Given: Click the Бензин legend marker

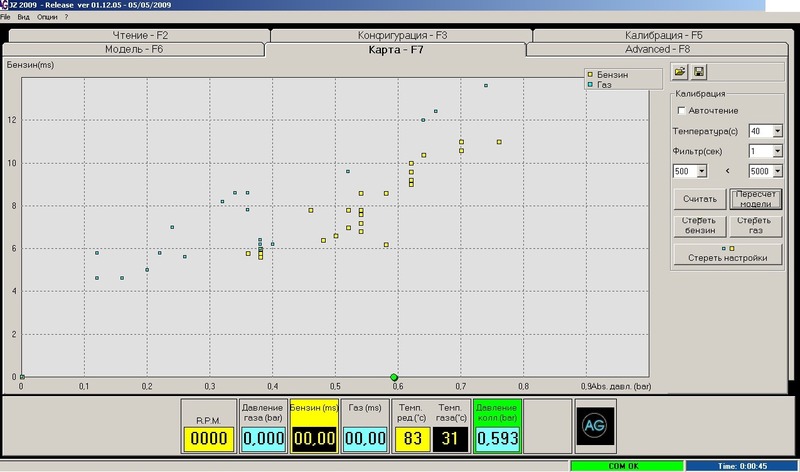Looking at the screenshot, I should pos(591,75).
